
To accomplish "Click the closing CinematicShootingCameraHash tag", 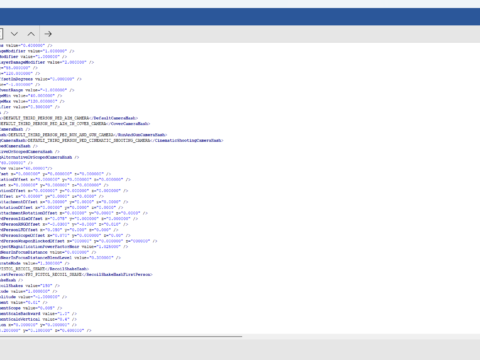I will click(187, 140).
